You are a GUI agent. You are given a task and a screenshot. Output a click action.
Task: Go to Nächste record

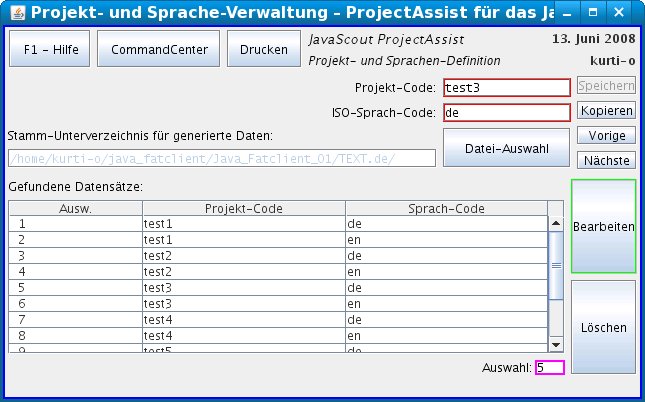tap(605, 160)
